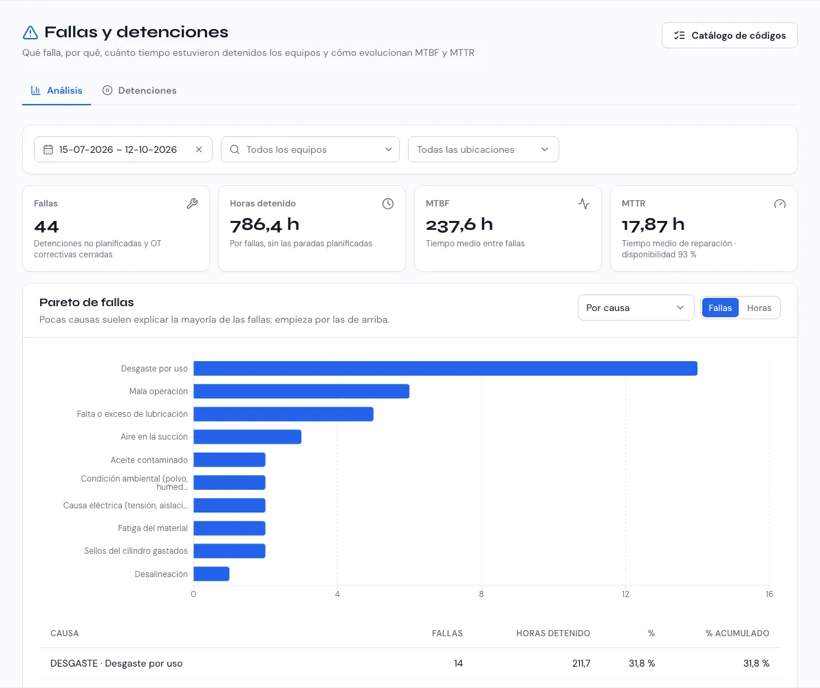820x688 pixels.
Task: Clear the date range with the X icon
Action: [199, 150]
